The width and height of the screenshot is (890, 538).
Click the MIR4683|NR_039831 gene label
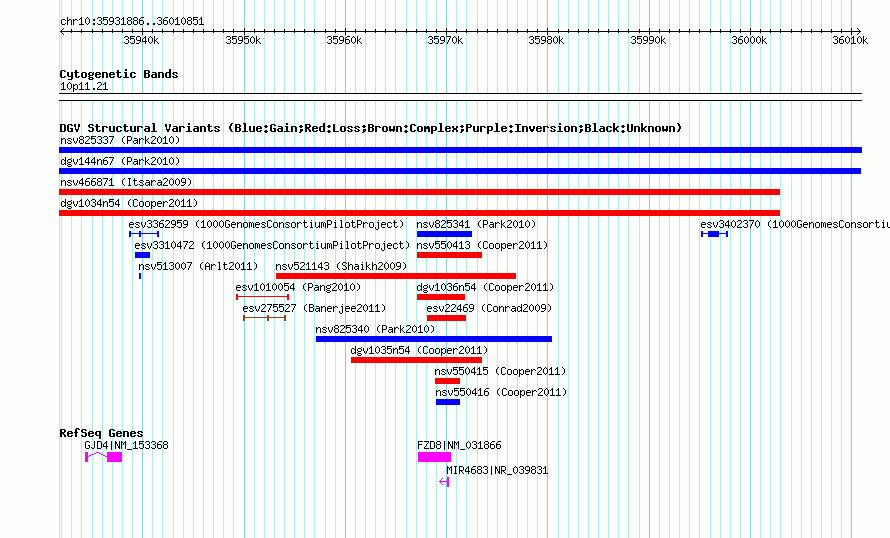pos(497,470)
